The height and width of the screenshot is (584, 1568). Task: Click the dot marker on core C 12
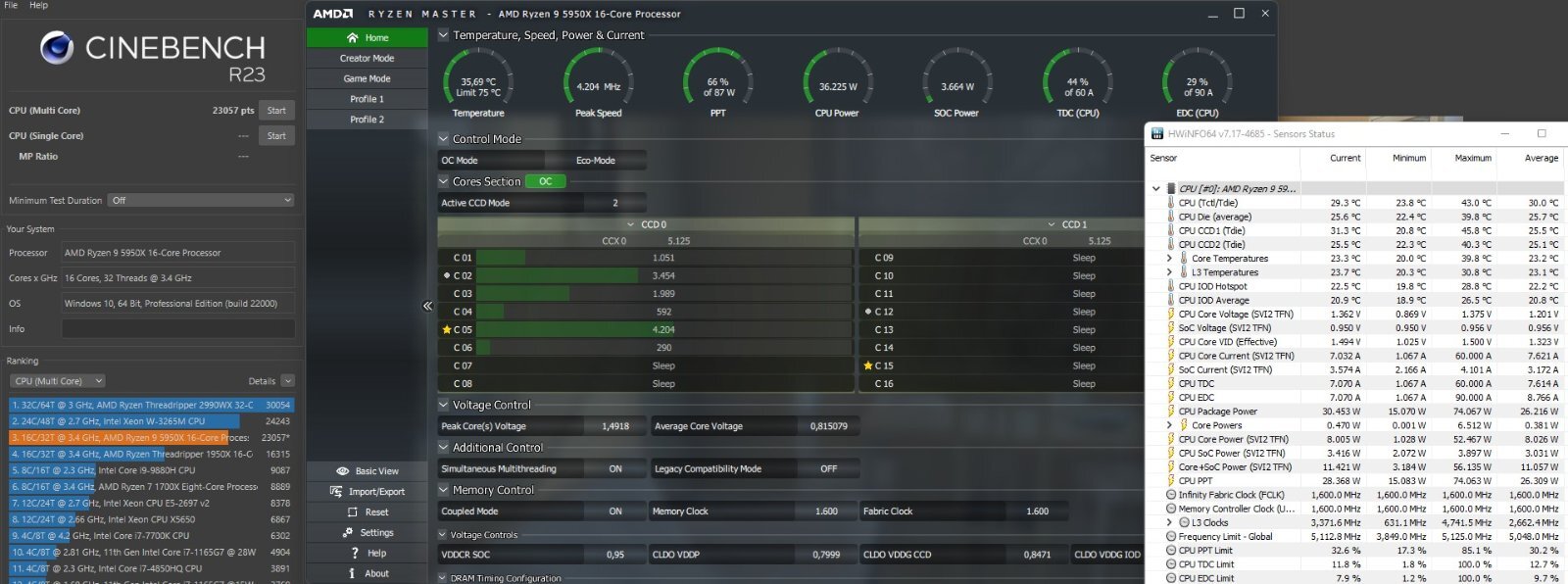(868, 312)
